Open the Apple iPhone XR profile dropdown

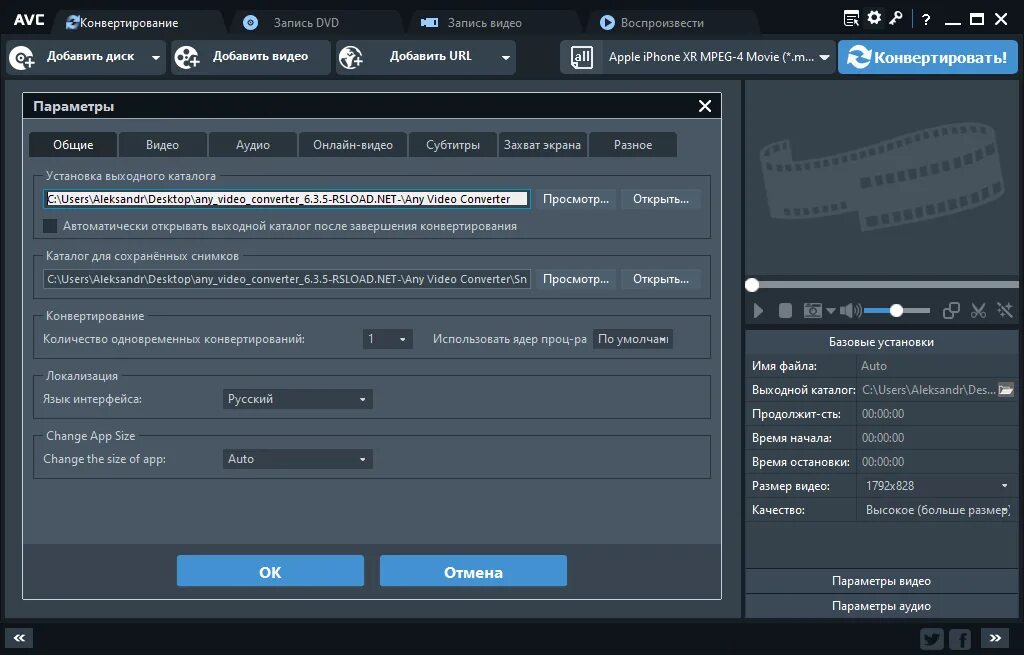pyautogui.click(x=824, y=57)
